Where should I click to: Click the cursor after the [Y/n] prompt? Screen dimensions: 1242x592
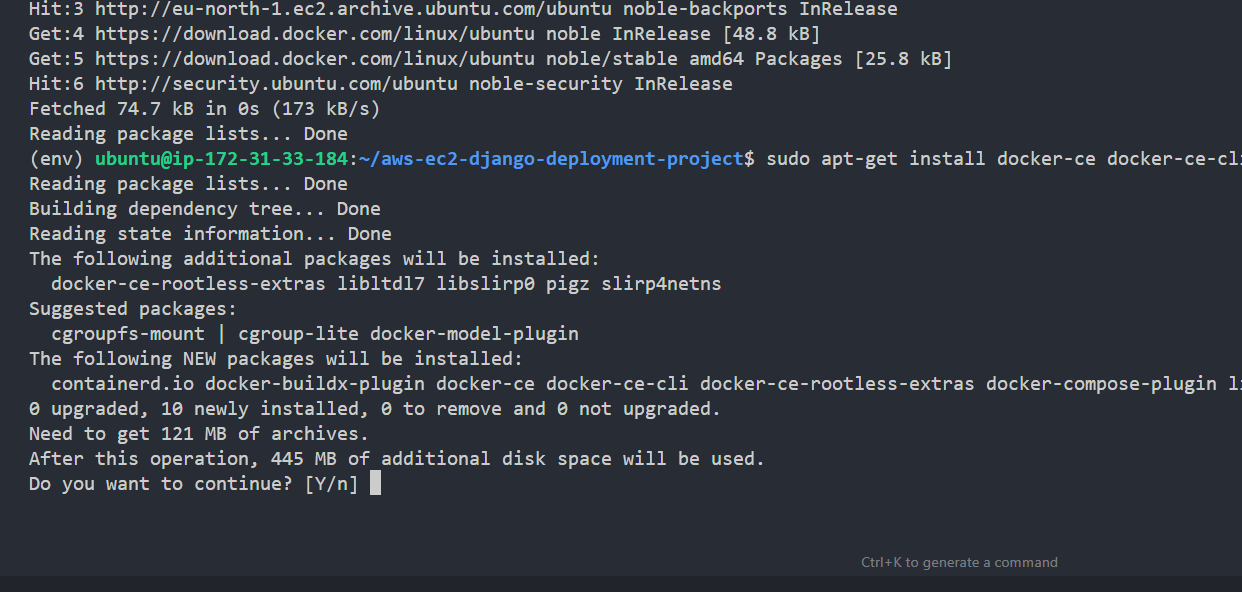pyautogui.click(x=375, y=484)
